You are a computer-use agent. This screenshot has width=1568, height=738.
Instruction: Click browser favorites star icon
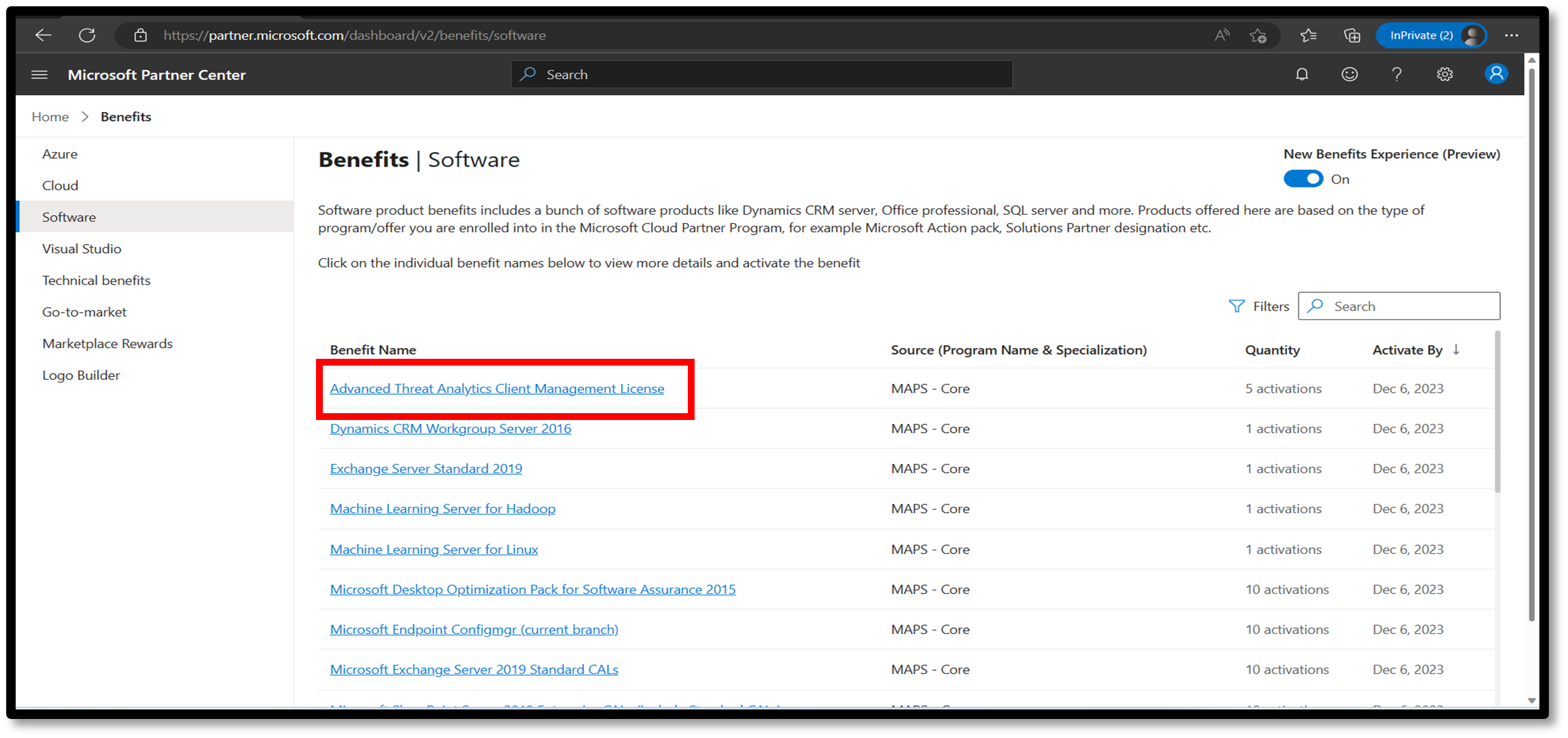[1308, 35]
